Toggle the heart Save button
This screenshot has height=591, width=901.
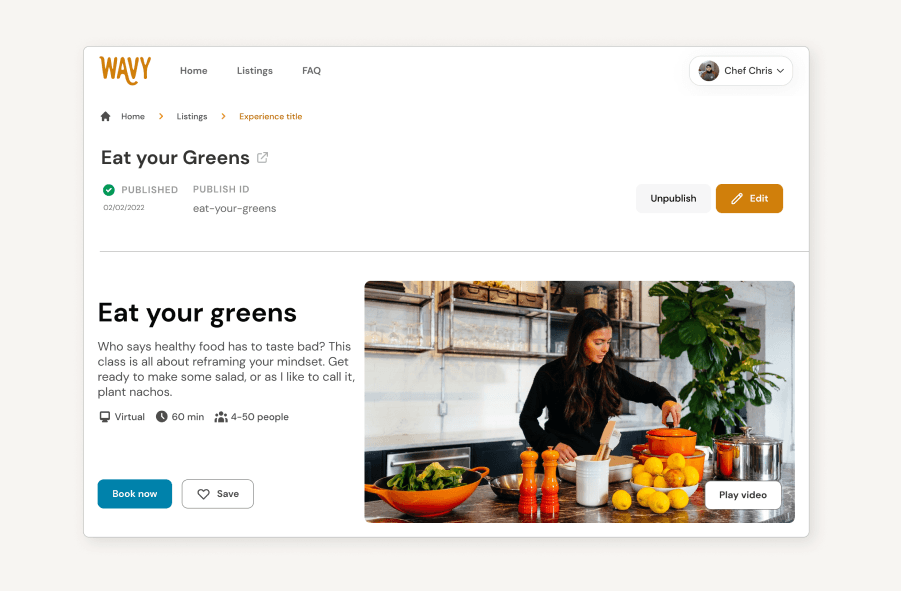(x=218, y=494)
